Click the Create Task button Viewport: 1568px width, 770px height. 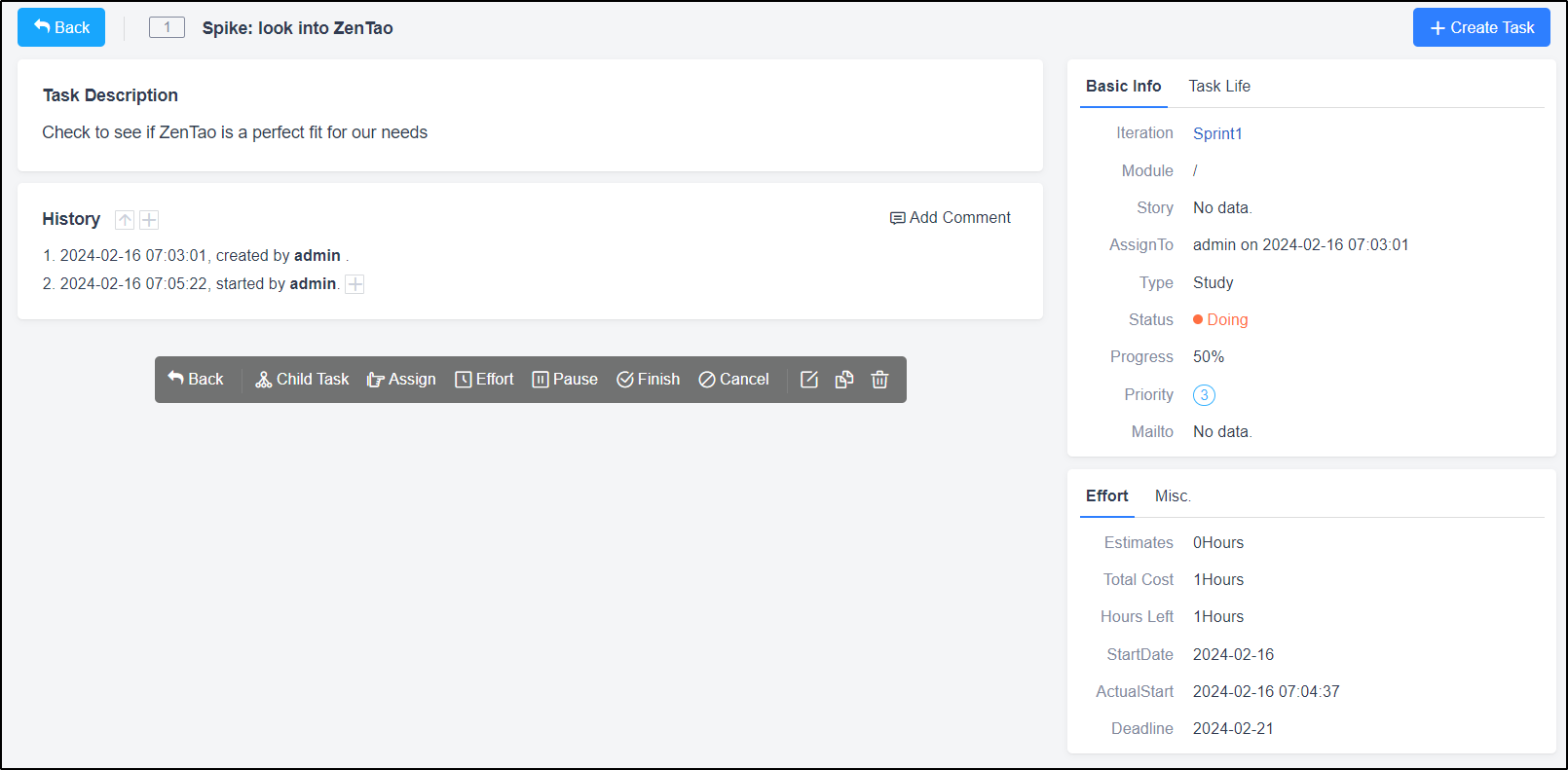1481,27
